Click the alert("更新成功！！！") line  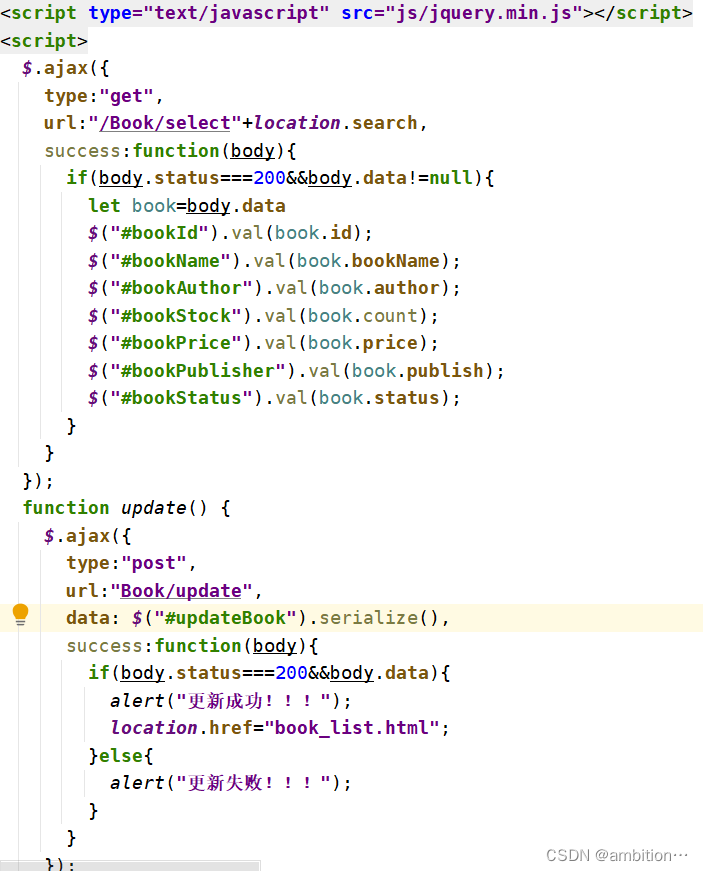(x=230, y=700)
